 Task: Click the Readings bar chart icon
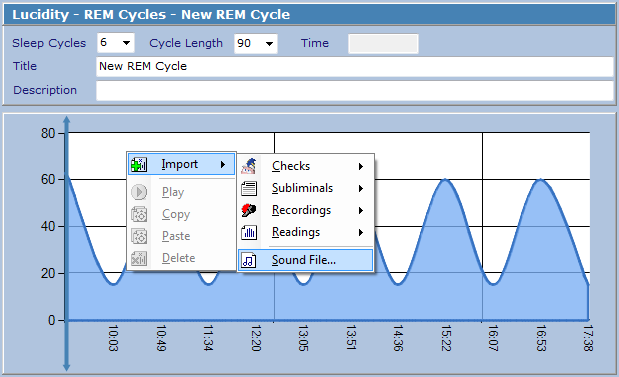coord(249,232)
